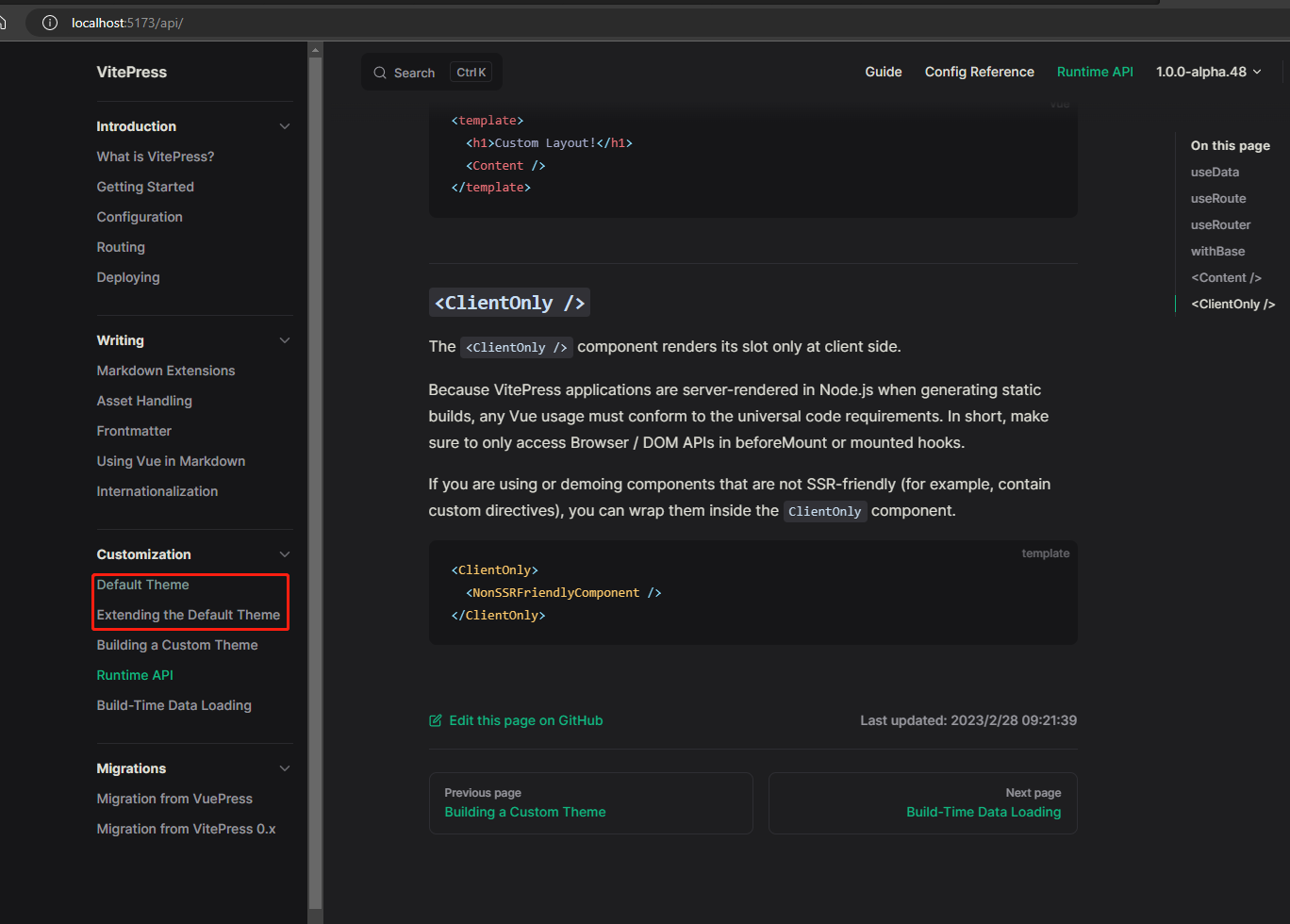Viewport: 1290px width, 924px height.
Task: Click the Ctrl K shortcut badge in the search box
Action: [470, 72]
